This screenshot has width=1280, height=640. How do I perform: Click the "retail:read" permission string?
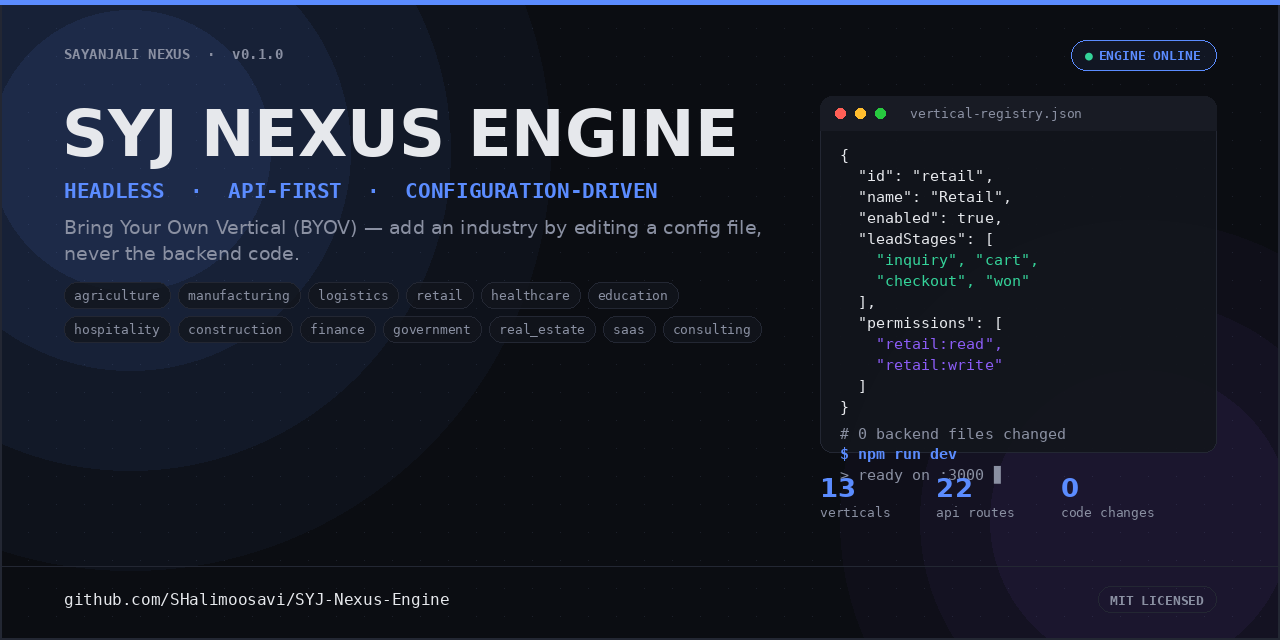pos(939,344)
